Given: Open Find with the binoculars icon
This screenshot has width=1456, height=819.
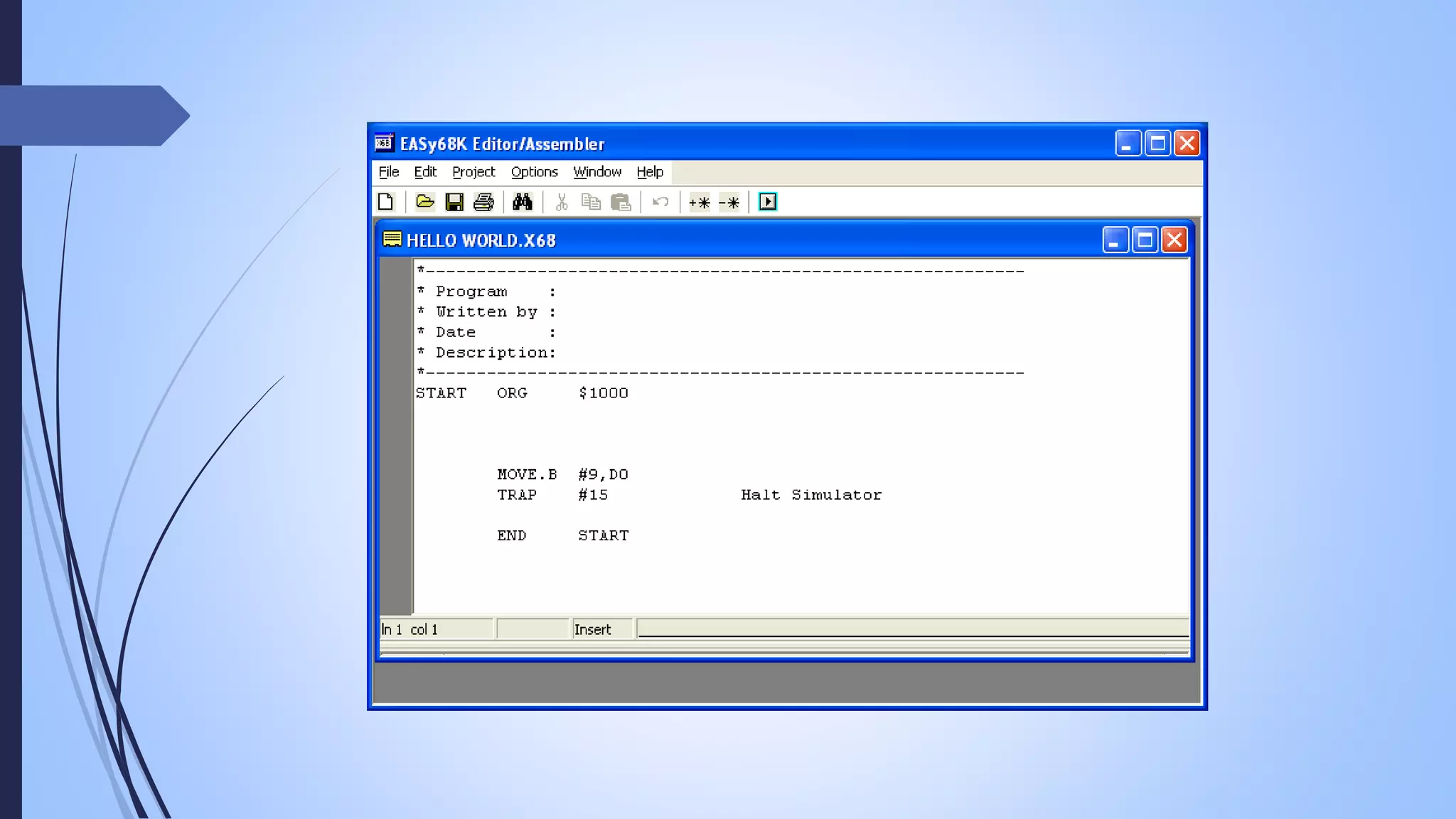Looking at the screenshot, I should tap(523, 202).
